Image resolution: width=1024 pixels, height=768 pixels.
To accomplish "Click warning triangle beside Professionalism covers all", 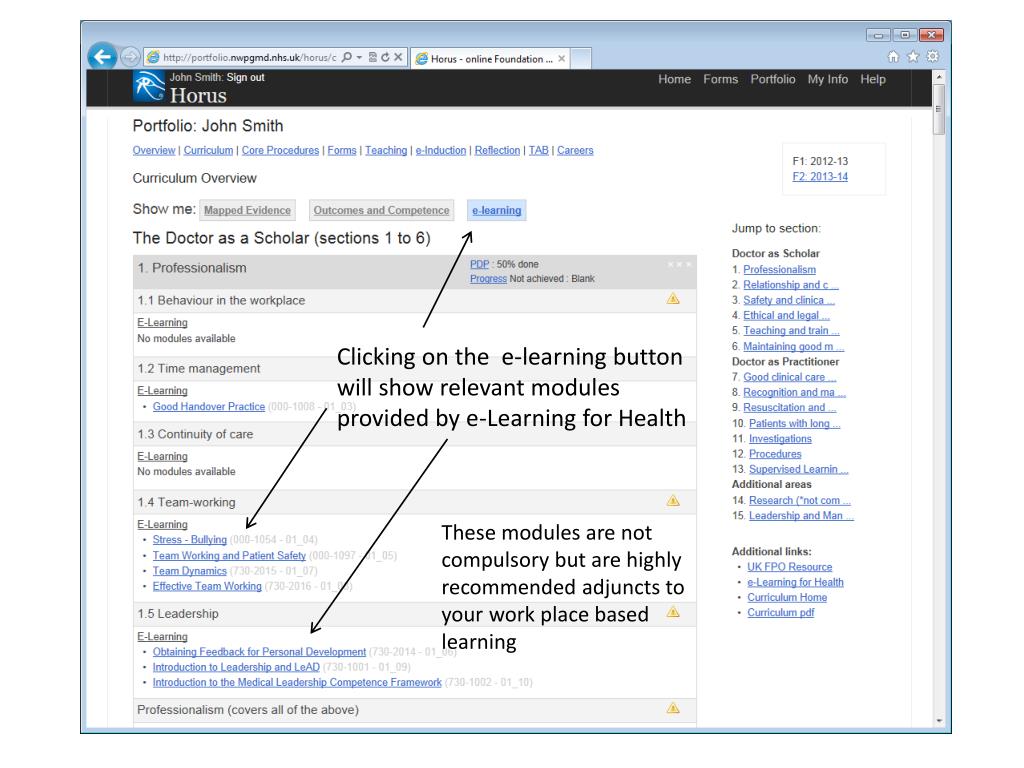I will tap(673, 708).
